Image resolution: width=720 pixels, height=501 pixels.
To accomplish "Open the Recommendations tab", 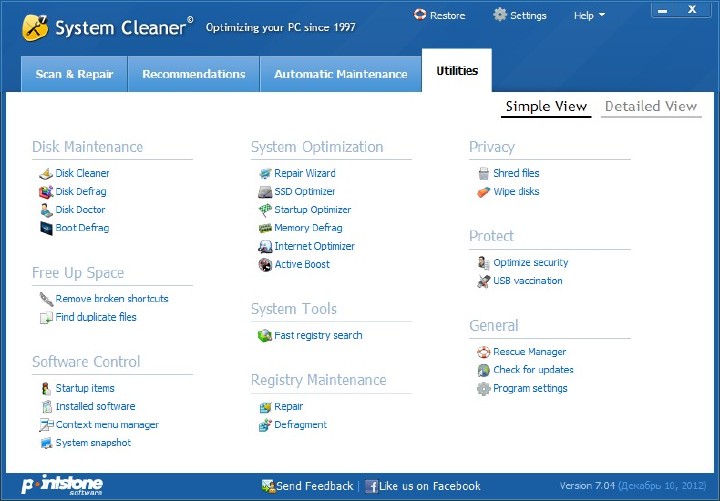I will [x=193, y=74].
